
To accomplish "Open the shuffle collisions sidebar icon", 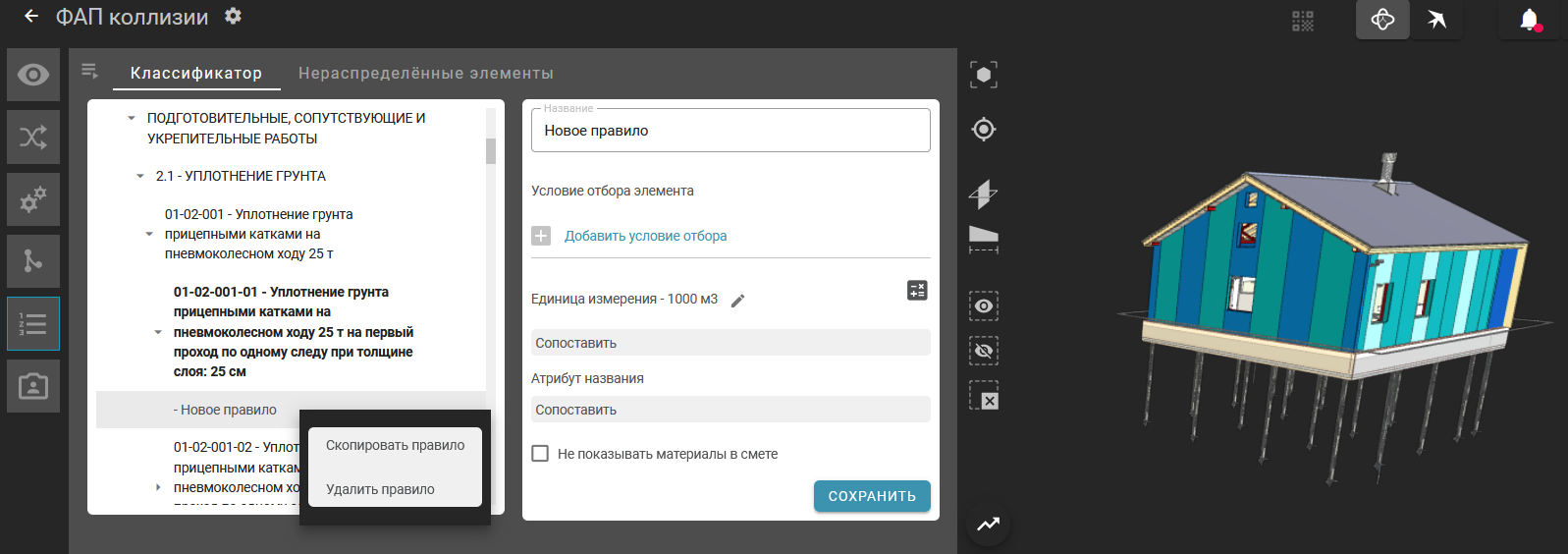I will (33, 138).
